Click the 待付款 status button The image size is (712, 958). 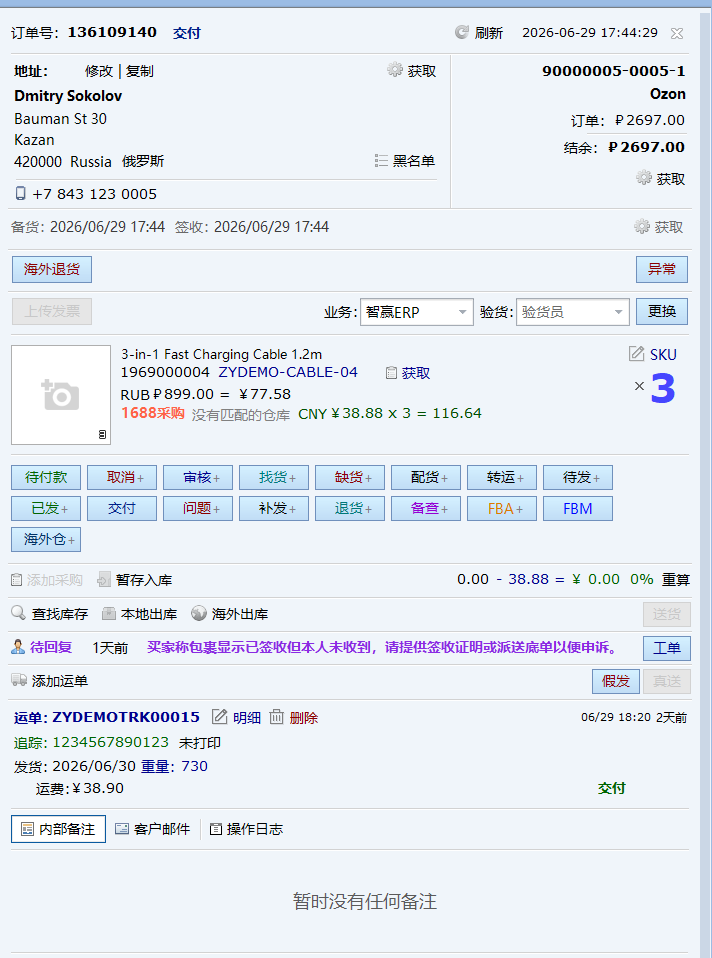[46, 478]
